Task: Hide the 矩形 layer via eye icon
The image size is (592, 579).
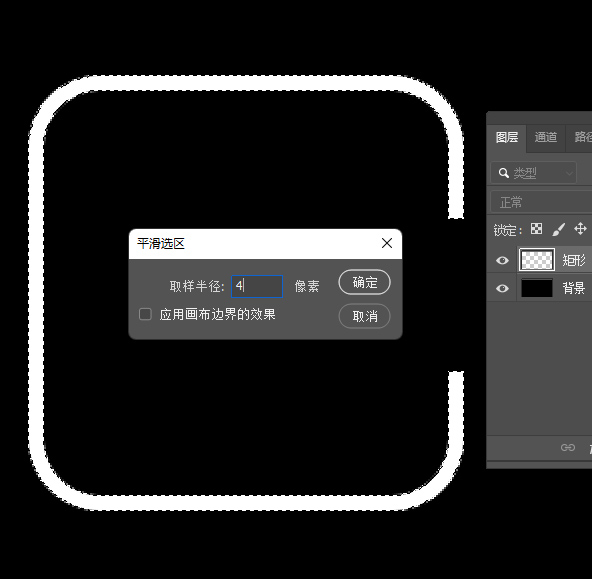Action: (502, 260)
